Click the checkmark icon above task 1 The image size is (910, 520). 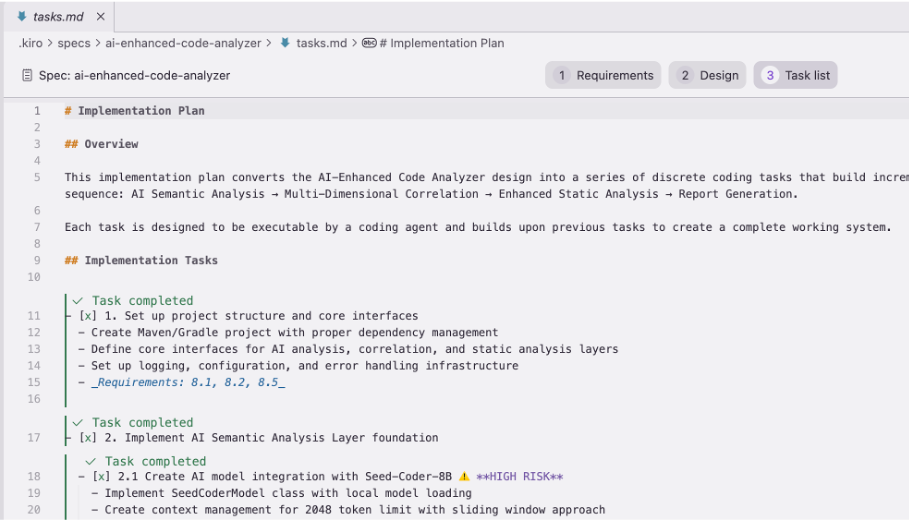click(x=77, y=301)
